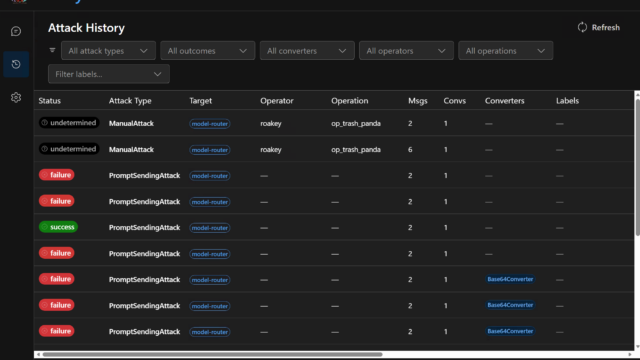The width and height of the screenshot is (640, 360).
Task: Click the Operator column header
Action: [277, 101]
